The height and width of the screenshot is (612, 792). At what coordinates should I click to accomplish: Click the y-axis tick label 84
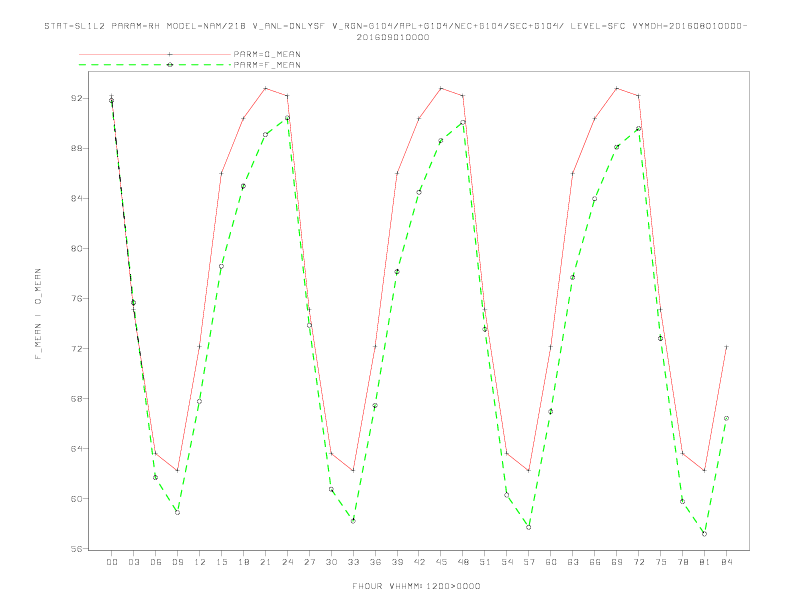coord(77,198)
